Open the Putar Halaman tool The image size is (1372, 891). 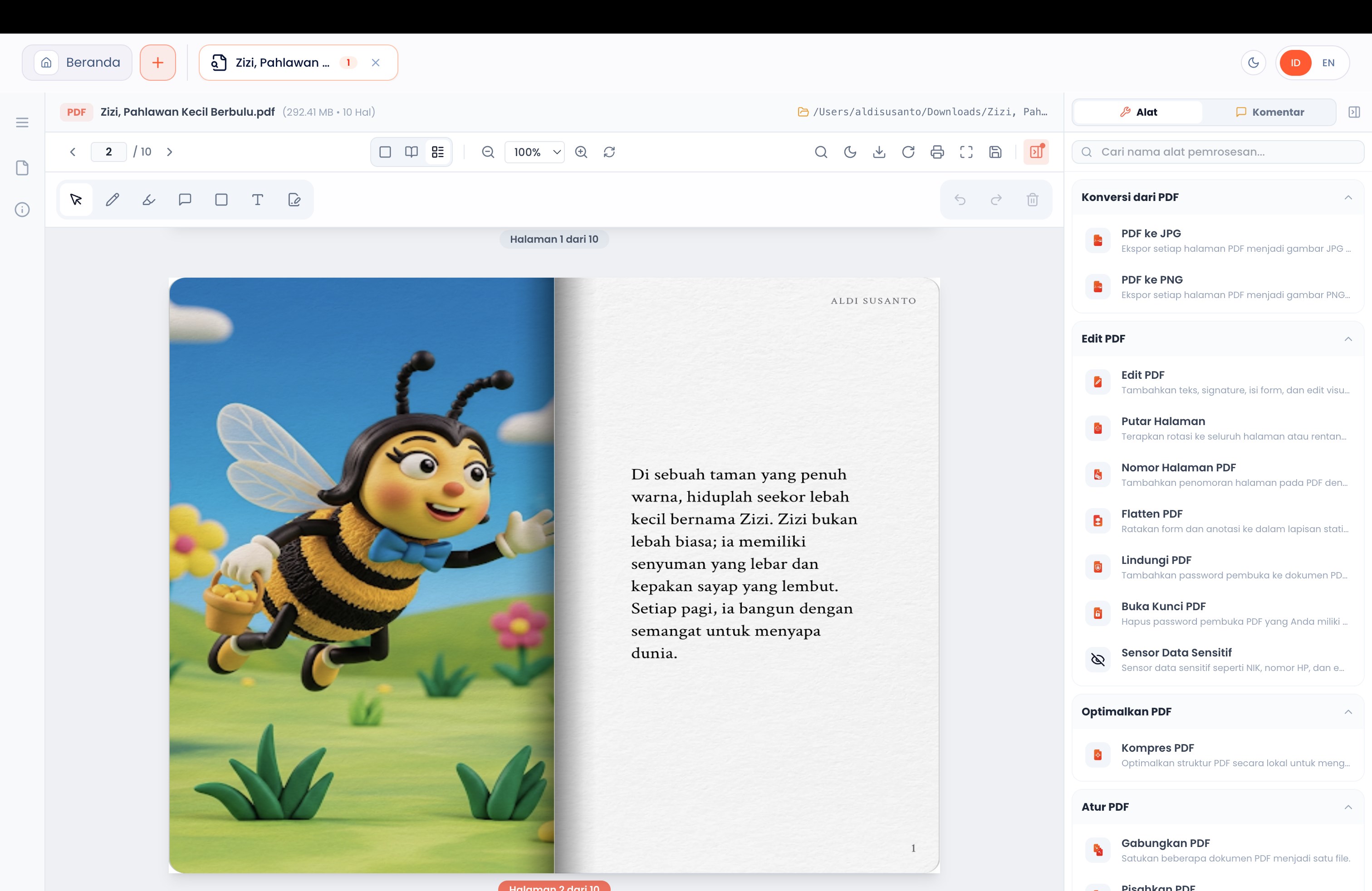(x=1217, y=428)
